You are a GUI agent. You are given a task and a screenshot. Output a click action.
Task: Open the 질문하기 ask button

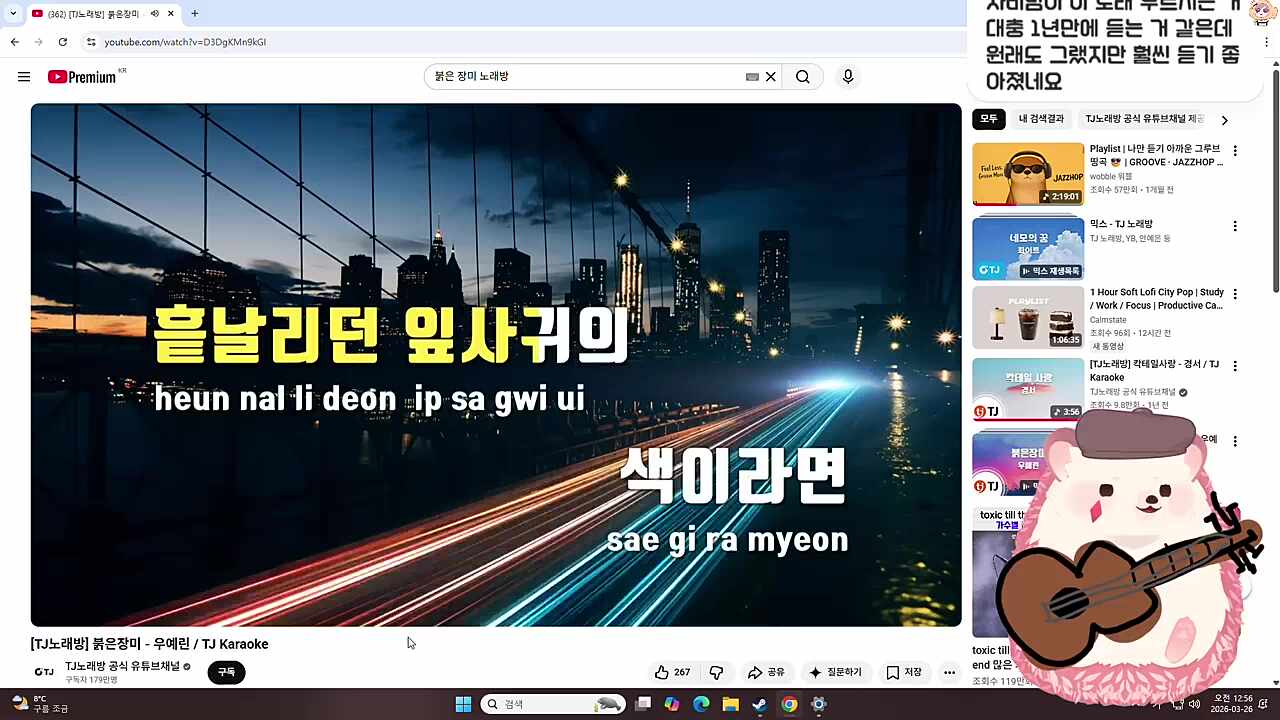coord(836,673)
